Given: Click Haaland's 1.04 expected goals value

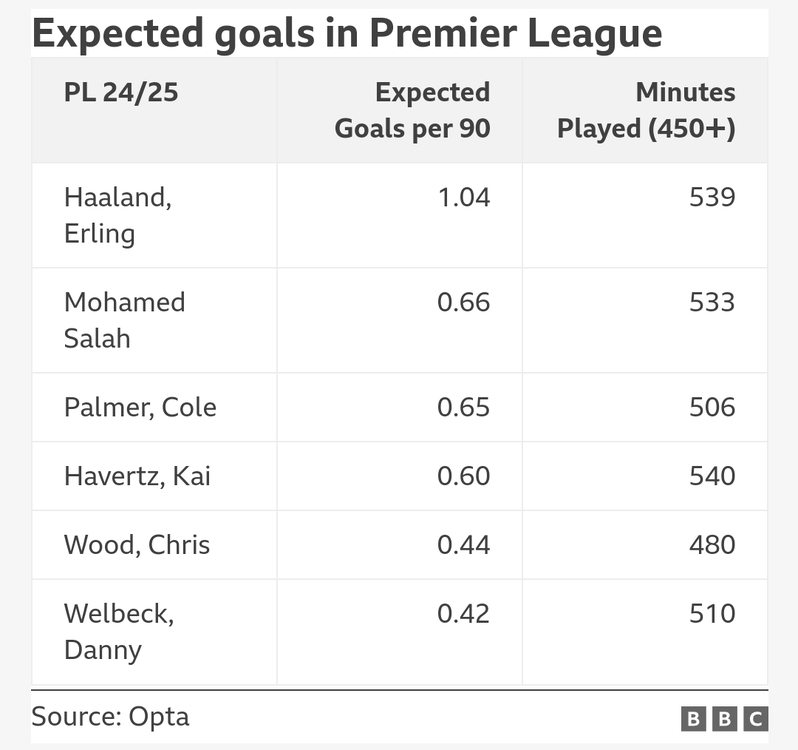Looking at the screenshot, I should pyautogui.click(x=464, y=197).
